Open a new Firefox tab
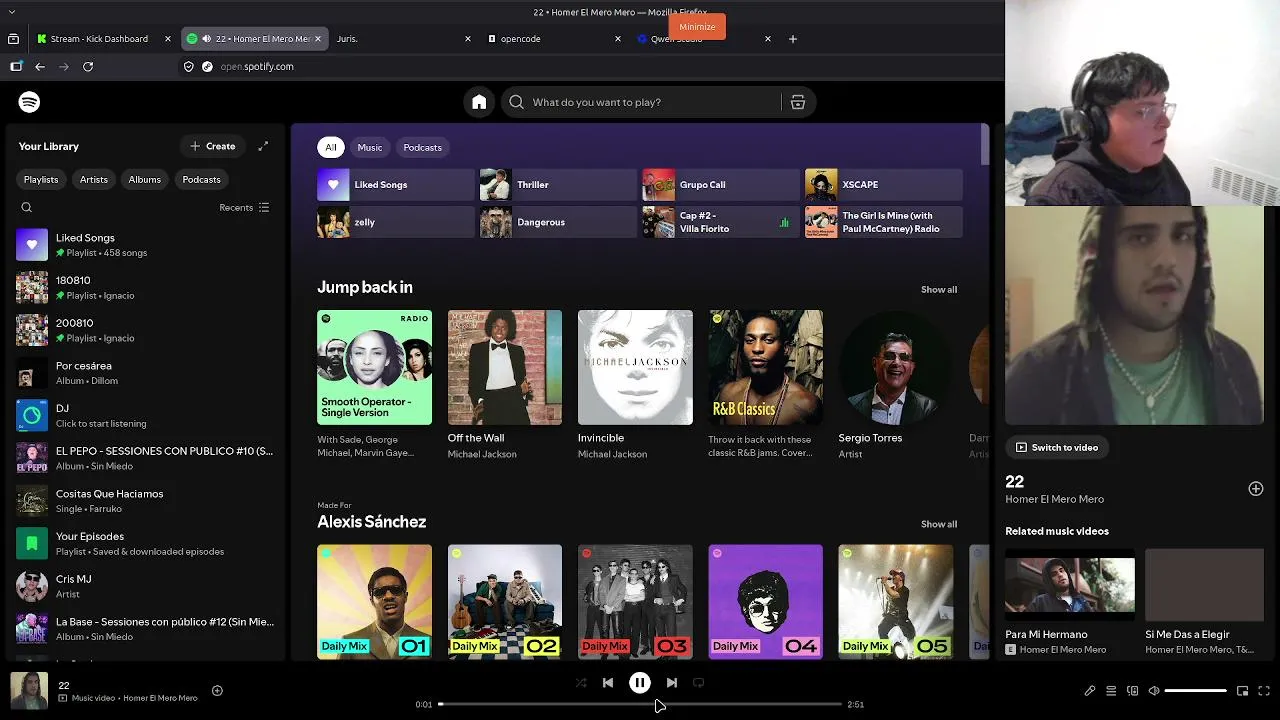The width and height of the screenshot is (1280, 720). (793, 39)
